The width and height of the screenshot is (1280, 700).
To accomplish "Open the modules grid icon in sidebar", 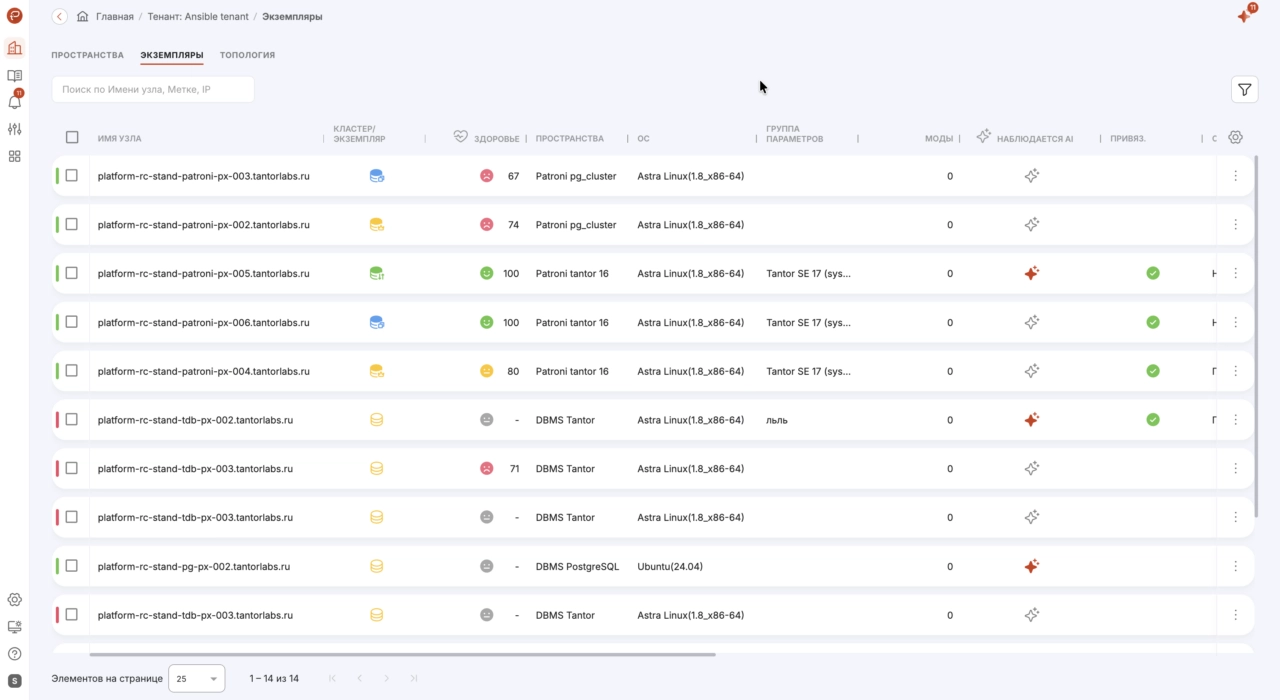I will [14, 156].
